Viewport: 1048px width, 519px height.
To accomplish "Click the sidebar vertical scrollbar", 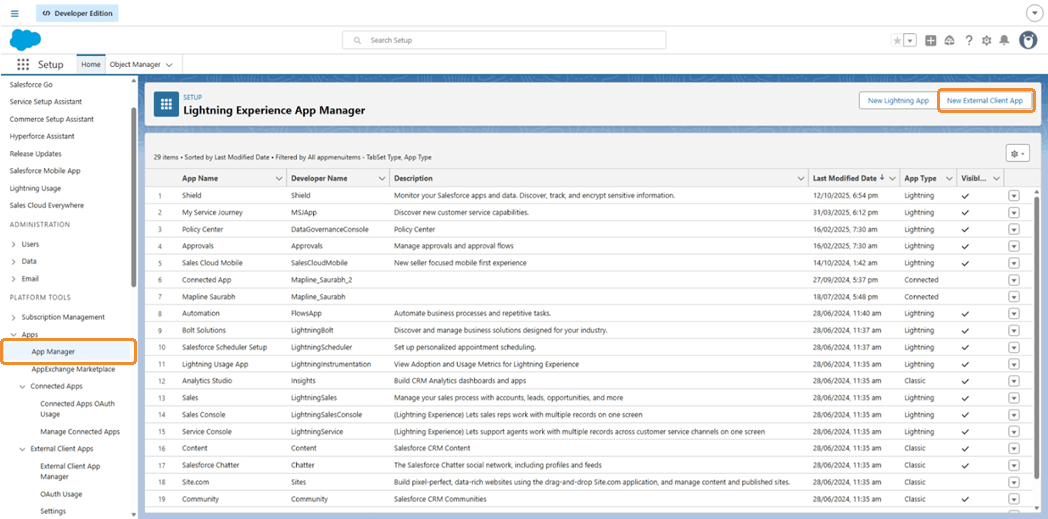I will coord(134,196).
